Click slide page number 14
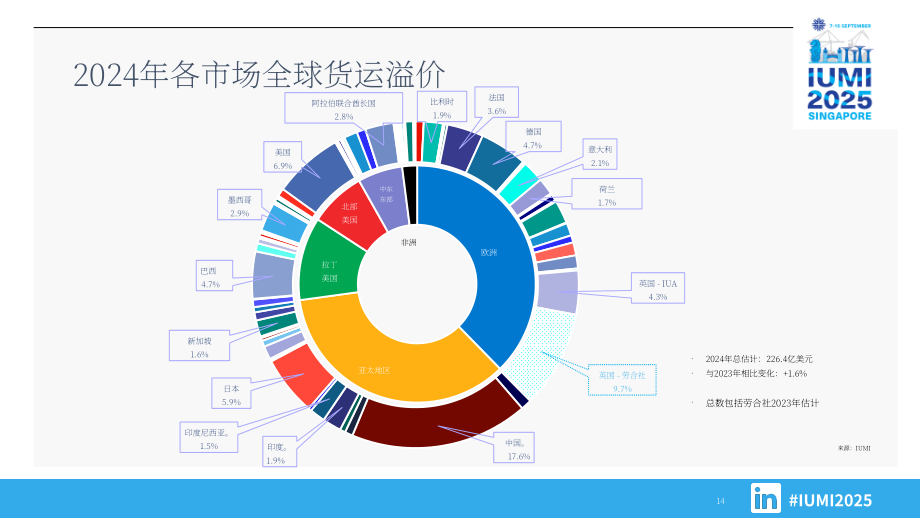The width and height of the screenshot is (920, 518). tap(721, 500)
